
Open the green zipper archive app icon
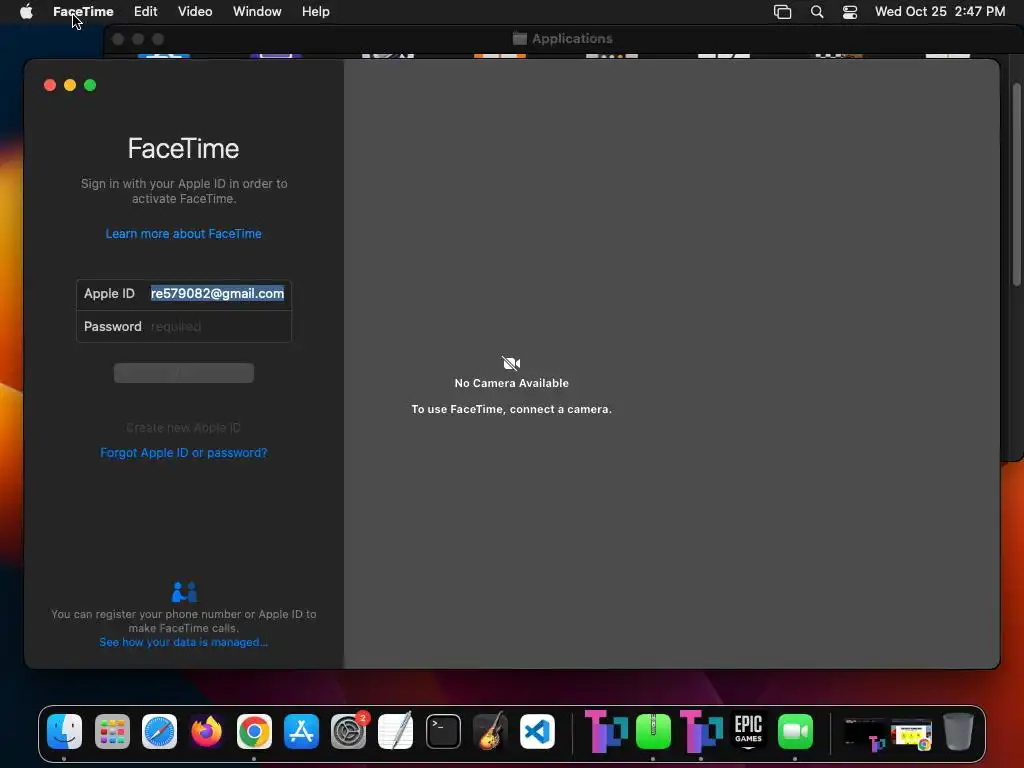pos(653,731)
